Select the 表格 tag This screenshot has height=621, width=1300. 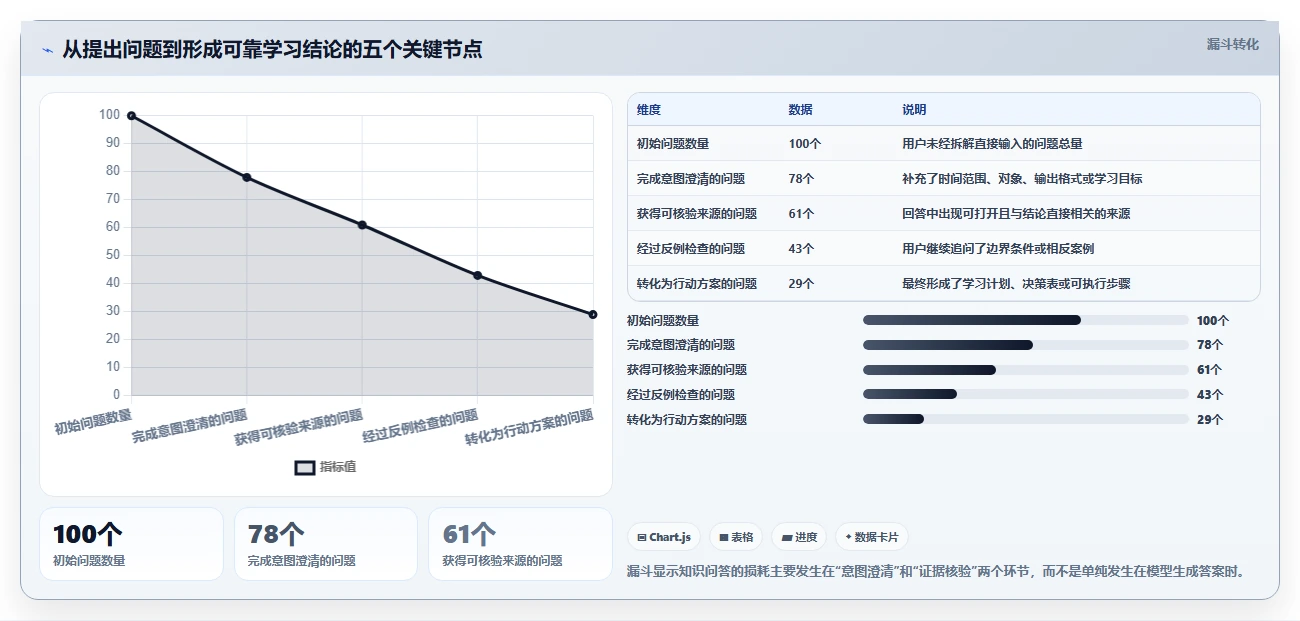tap(736, 537)
